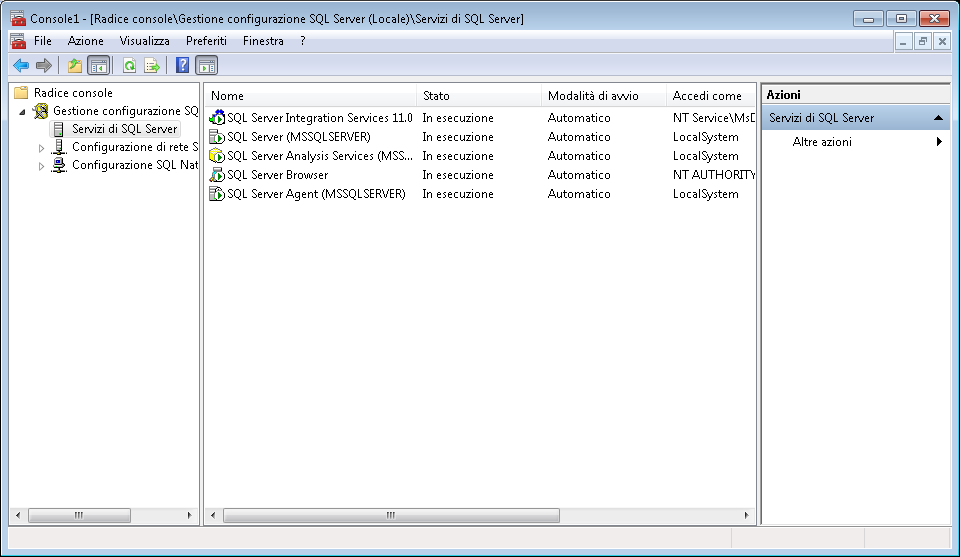
Task: Click the SQL Server Analysis Services icon
Action: (x=217, y=155)
